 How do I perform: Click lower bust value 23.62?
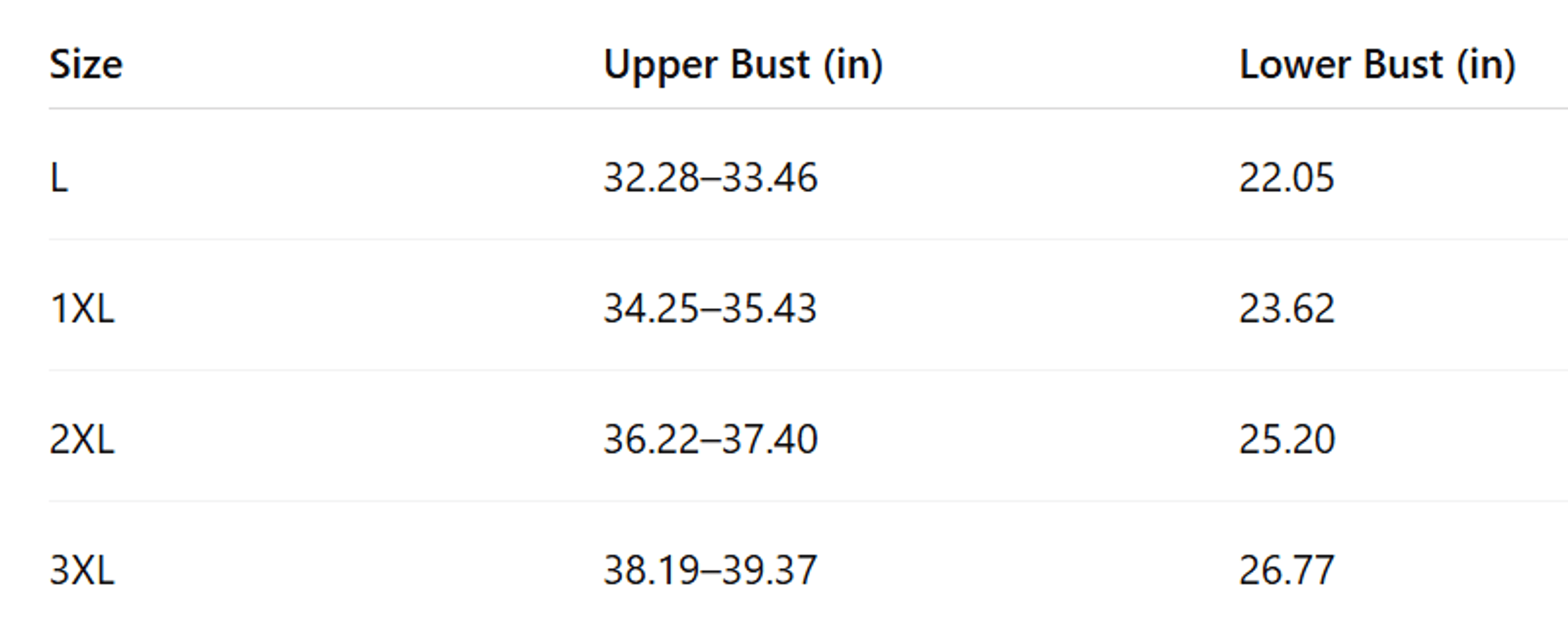point(1287,309)
